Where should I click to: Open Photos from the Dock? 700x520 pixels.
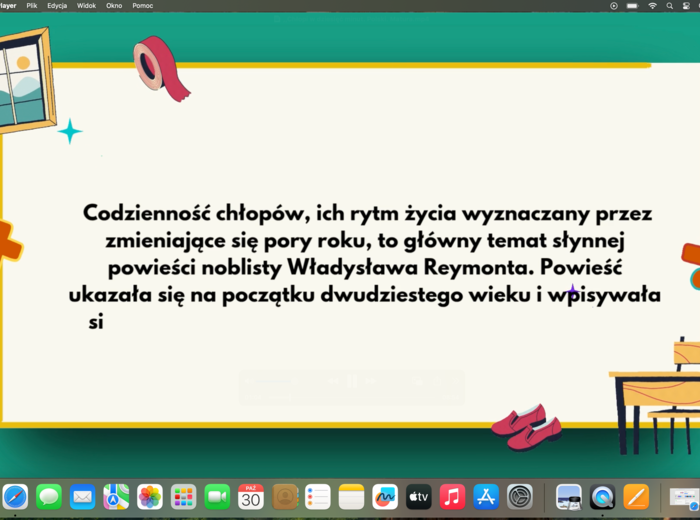click(150, 496)
